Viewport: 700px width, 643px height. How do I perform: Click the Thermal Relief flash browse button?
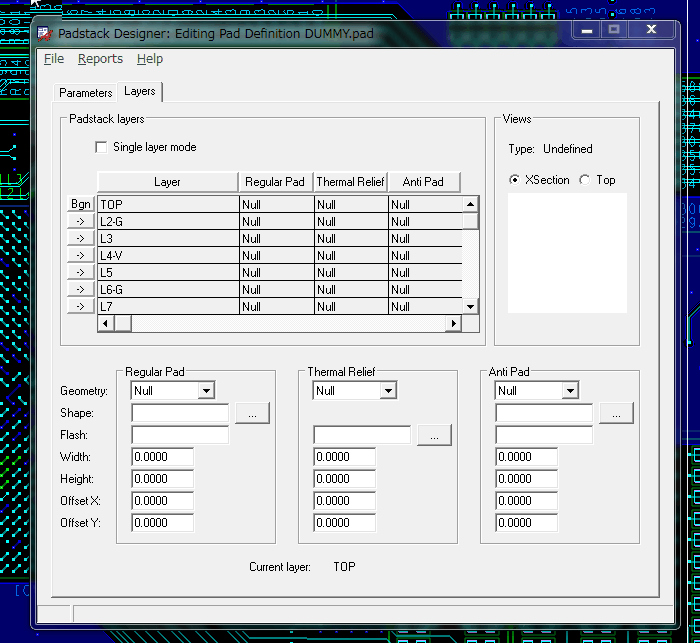(x=434, y=435)
